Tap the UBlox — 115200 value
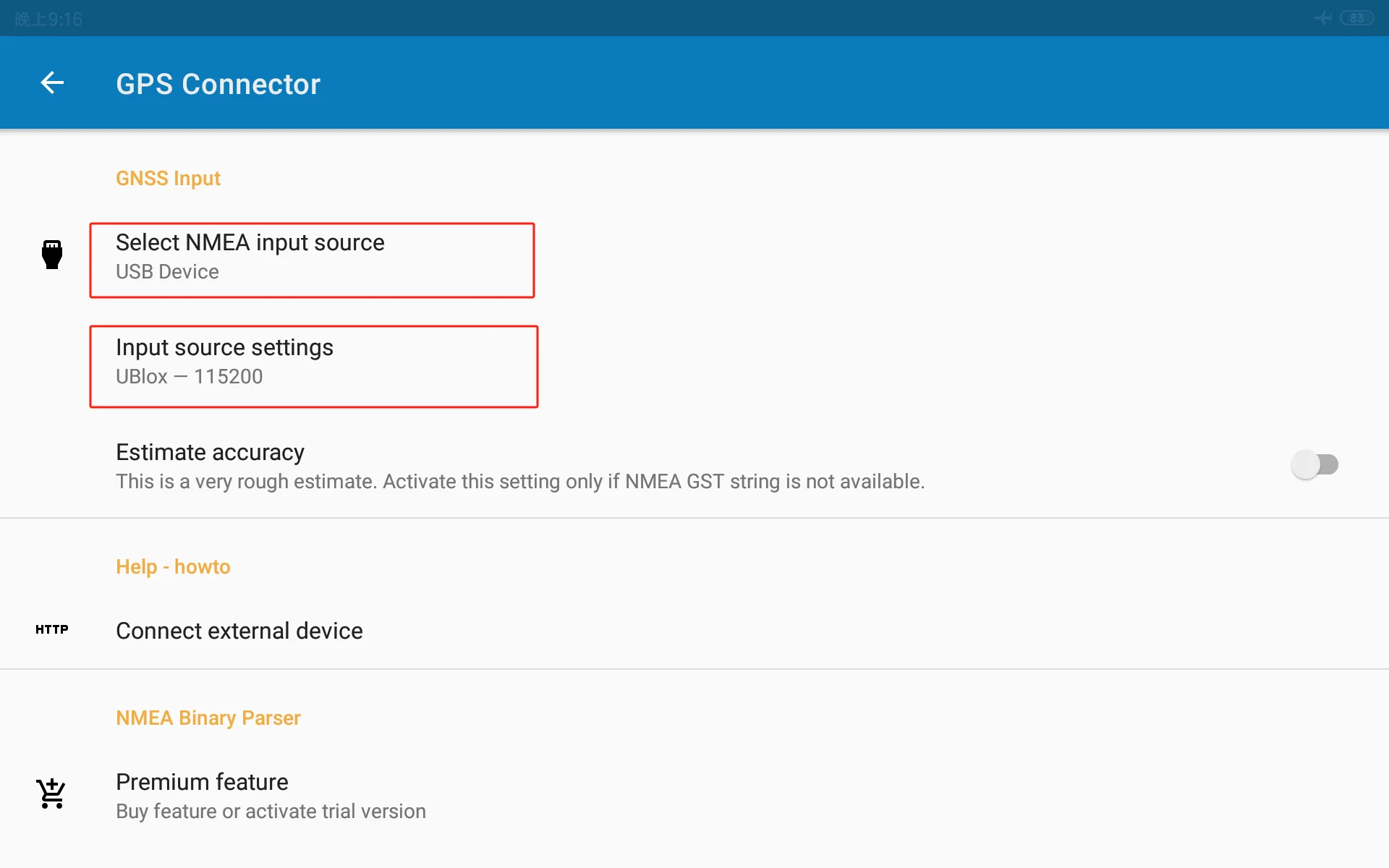The image size is (1389, 868). click(190, 377)
